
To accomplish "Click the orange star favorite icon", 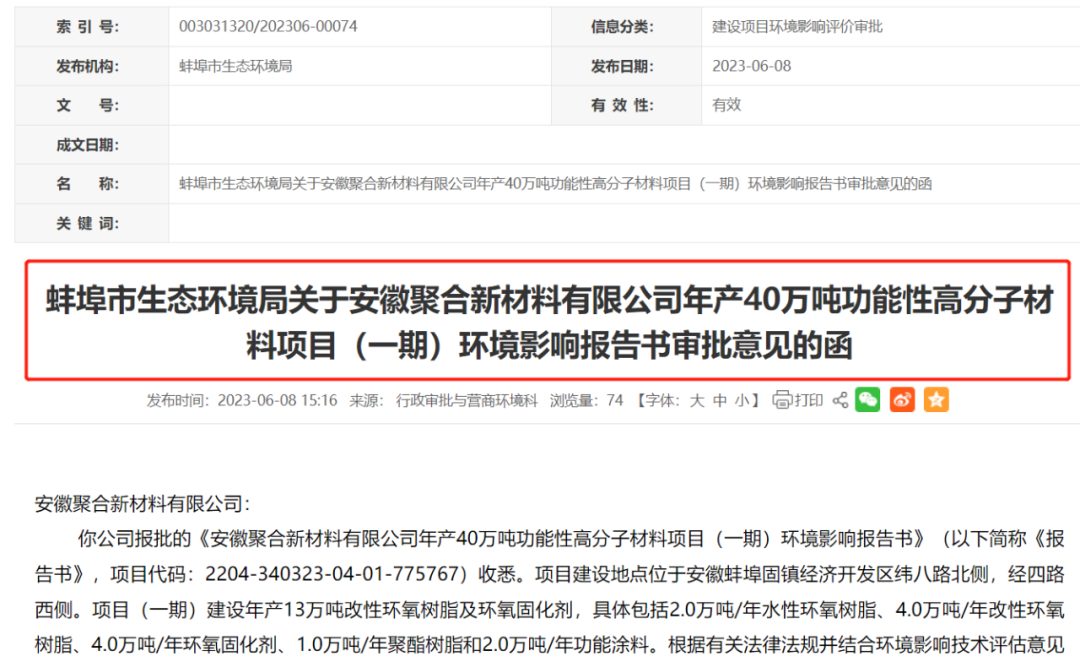I will (x=936, y=400).
